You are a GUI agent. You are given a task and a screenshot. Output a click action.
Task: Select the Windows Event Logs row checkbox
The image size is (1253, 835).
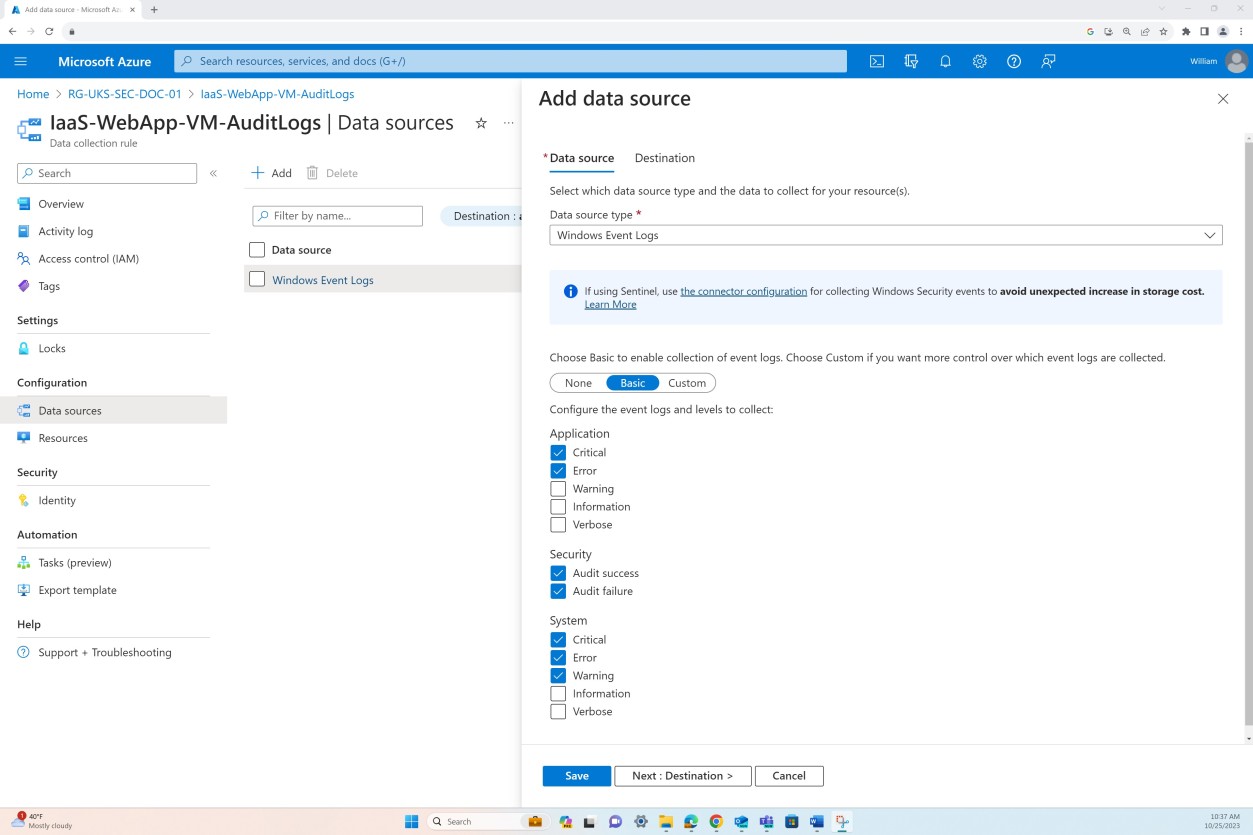257,280
